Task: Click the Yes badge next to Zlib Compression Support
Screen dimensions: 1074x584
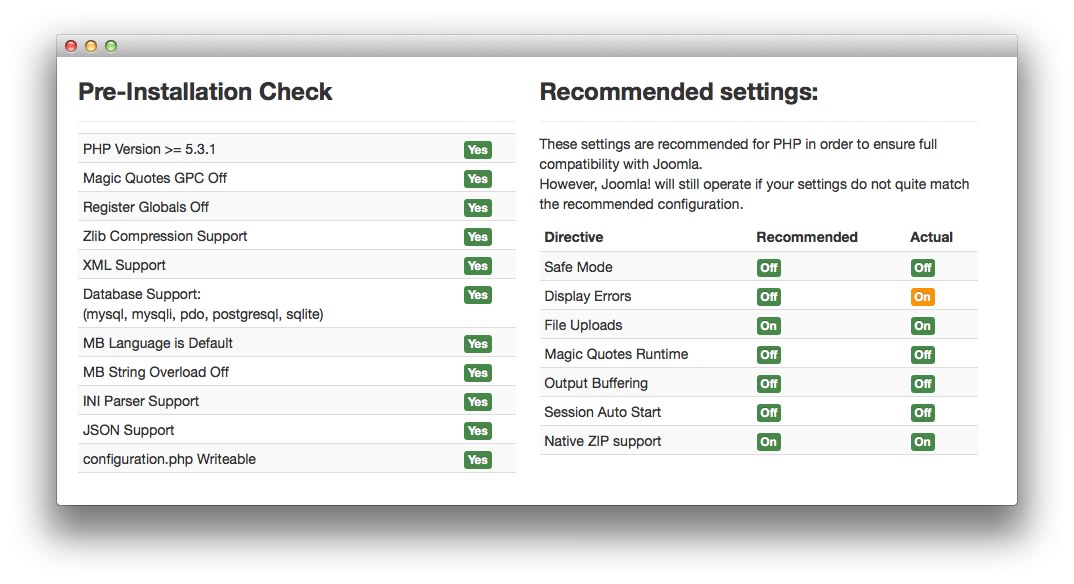Action: 477,236
